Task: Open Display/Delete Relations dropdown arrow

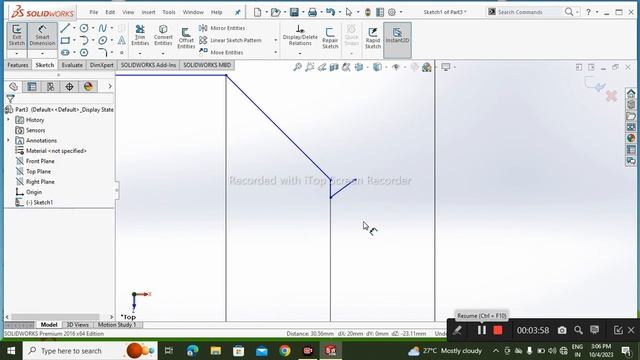Action: [300, 53]
